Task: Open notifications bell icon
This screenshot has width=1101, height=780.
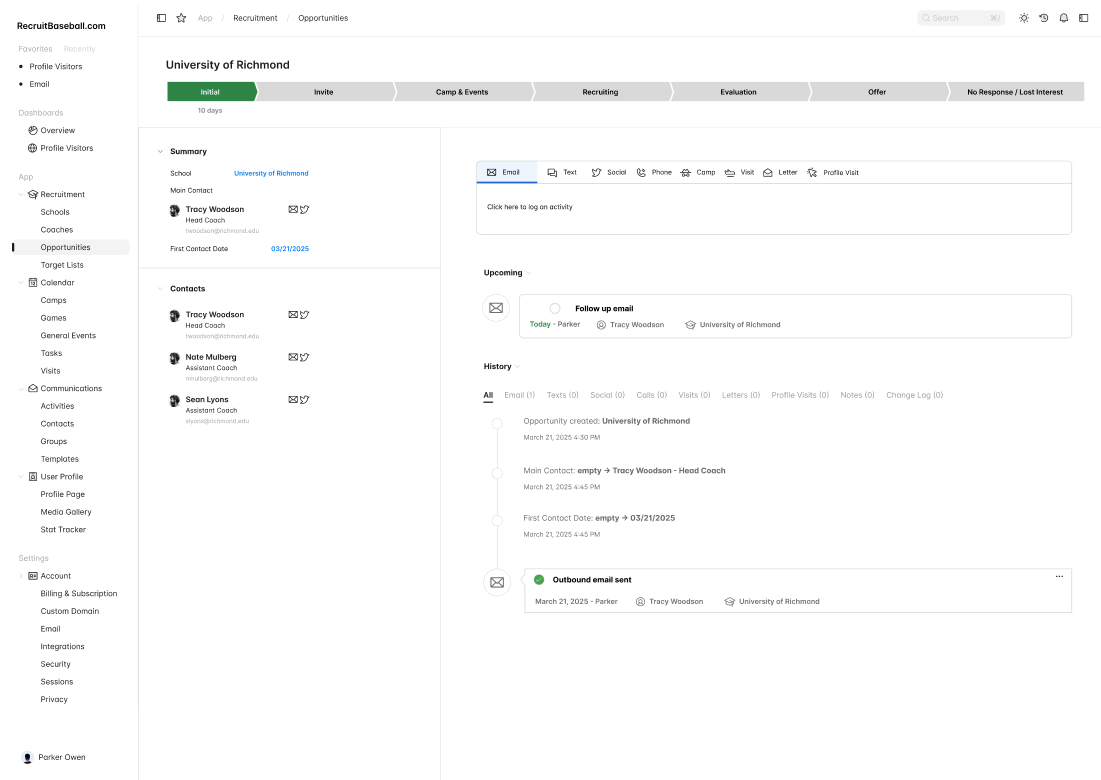Action: (x=1063, y=18)
